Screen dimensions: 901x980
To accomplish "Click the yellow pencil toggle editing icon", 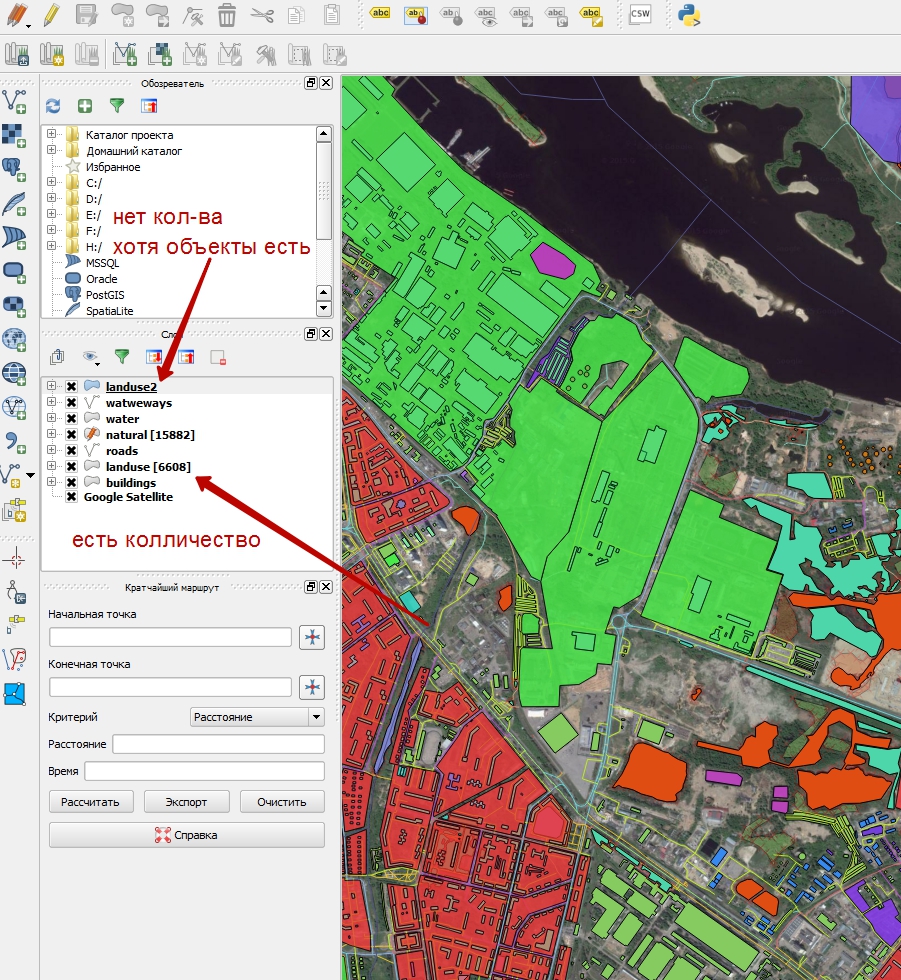I will (50, 15).
